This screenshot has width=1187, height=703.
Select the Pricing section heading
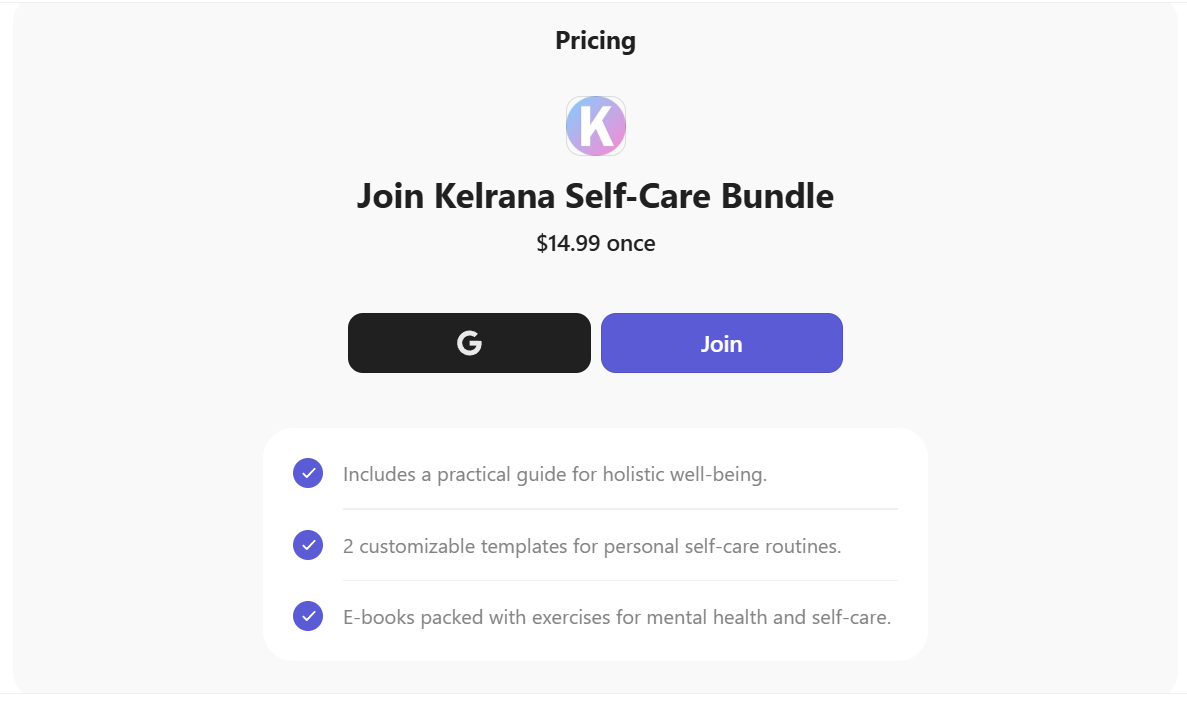[595, 40]
